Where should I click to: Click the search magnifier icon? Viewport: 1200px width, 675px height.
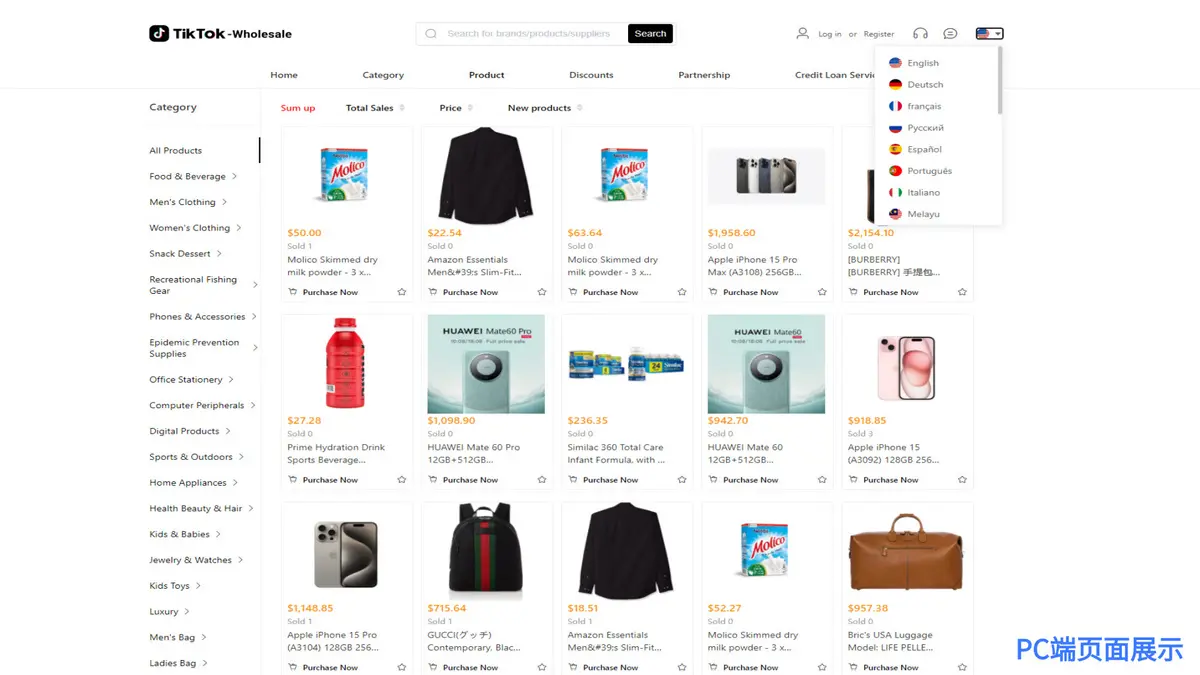[431, 34]
